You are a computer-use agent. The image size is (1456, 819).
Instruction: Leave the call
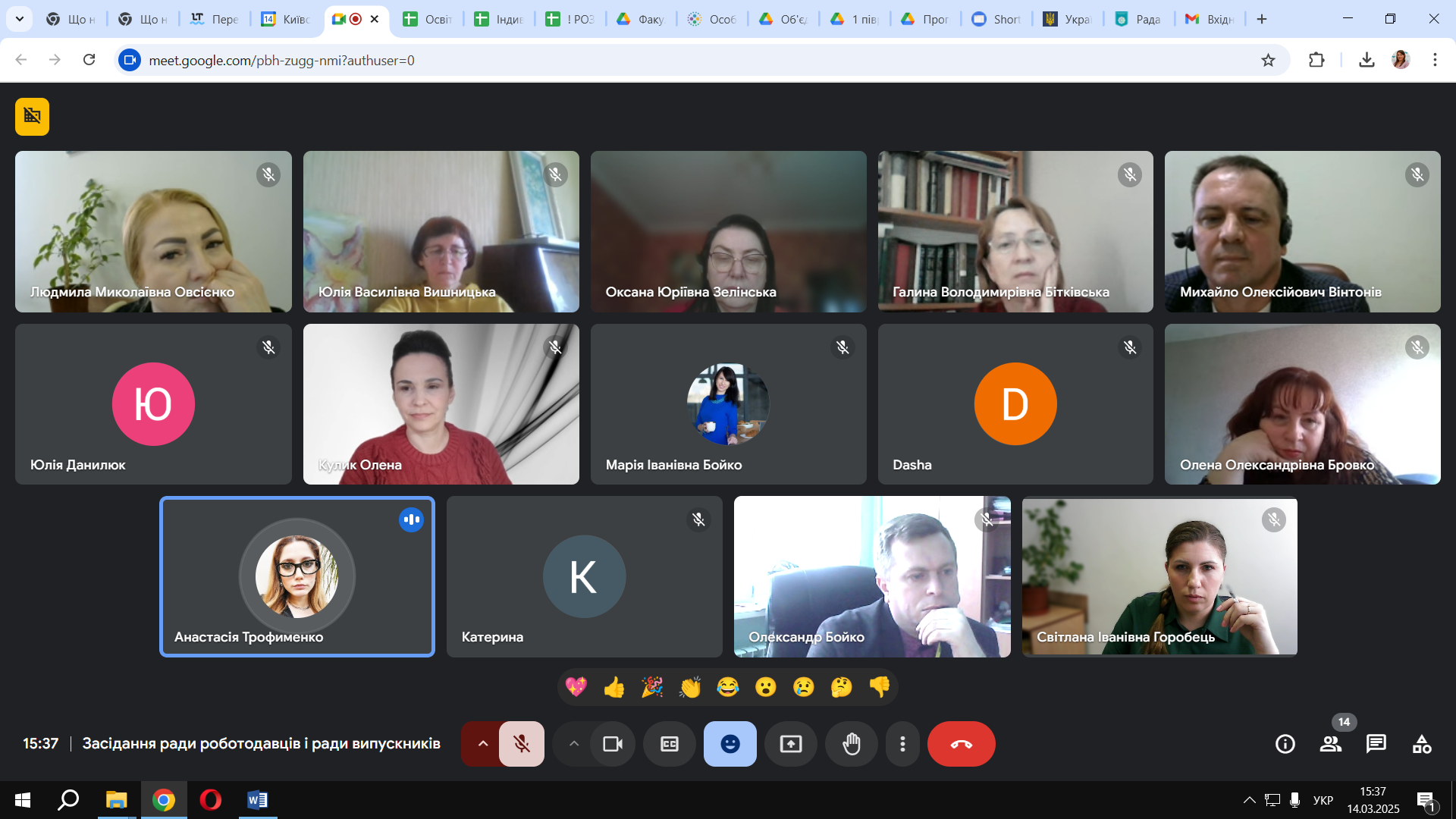(x=961, y=744)
